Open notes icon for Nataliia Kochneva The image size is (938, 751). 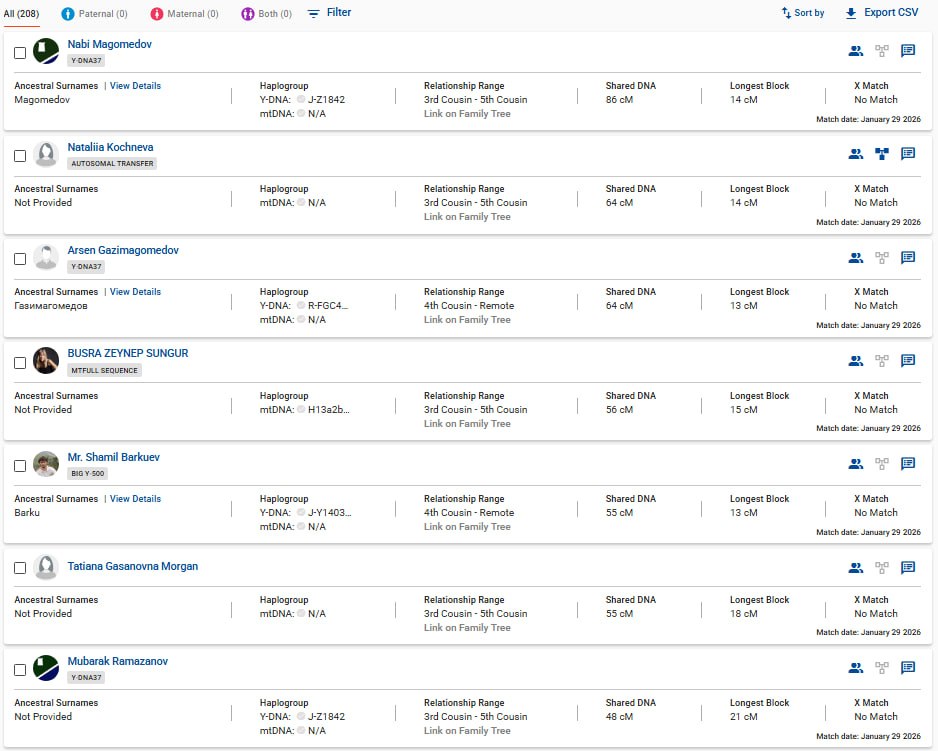click(908, 154)
